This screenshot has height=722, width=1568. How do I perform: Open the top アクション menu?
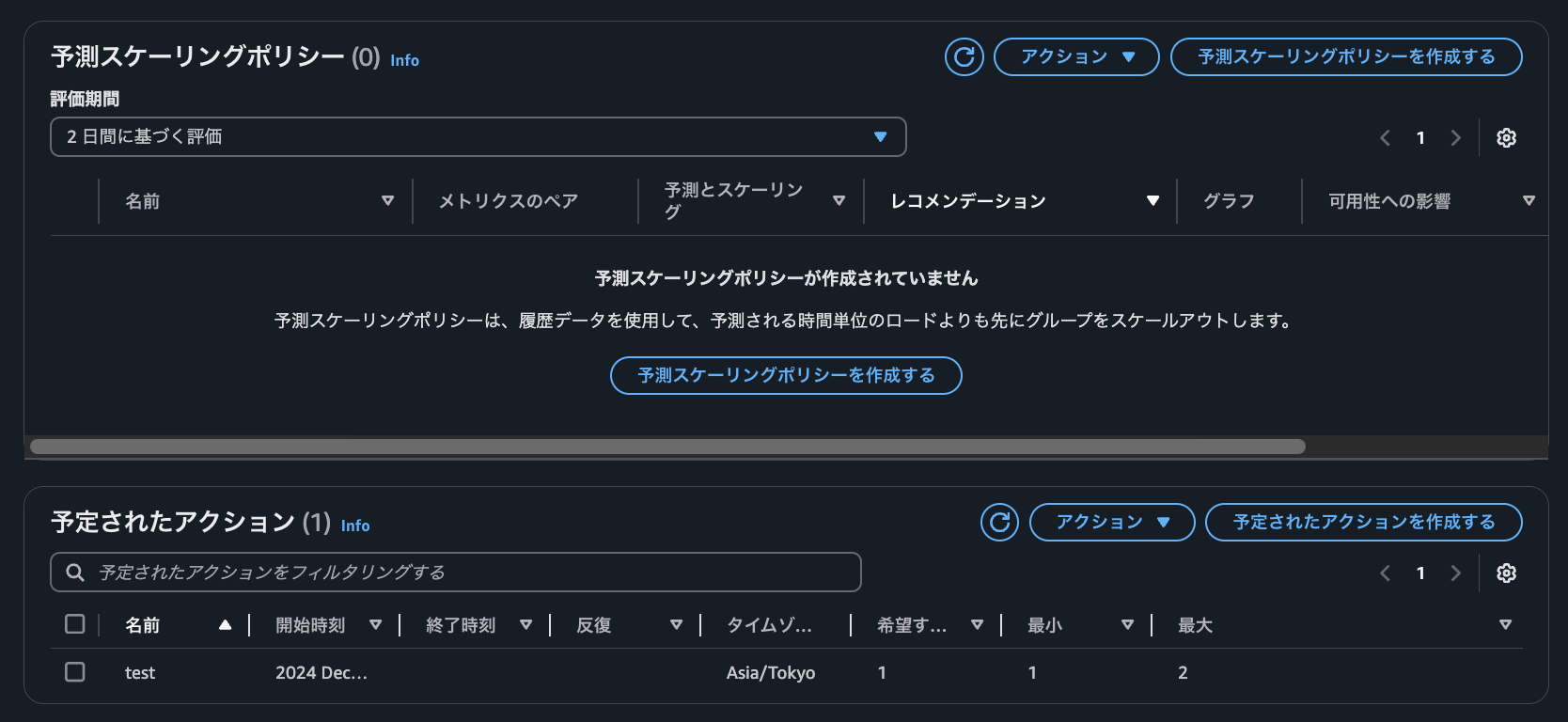click(x=1076, y=56)
